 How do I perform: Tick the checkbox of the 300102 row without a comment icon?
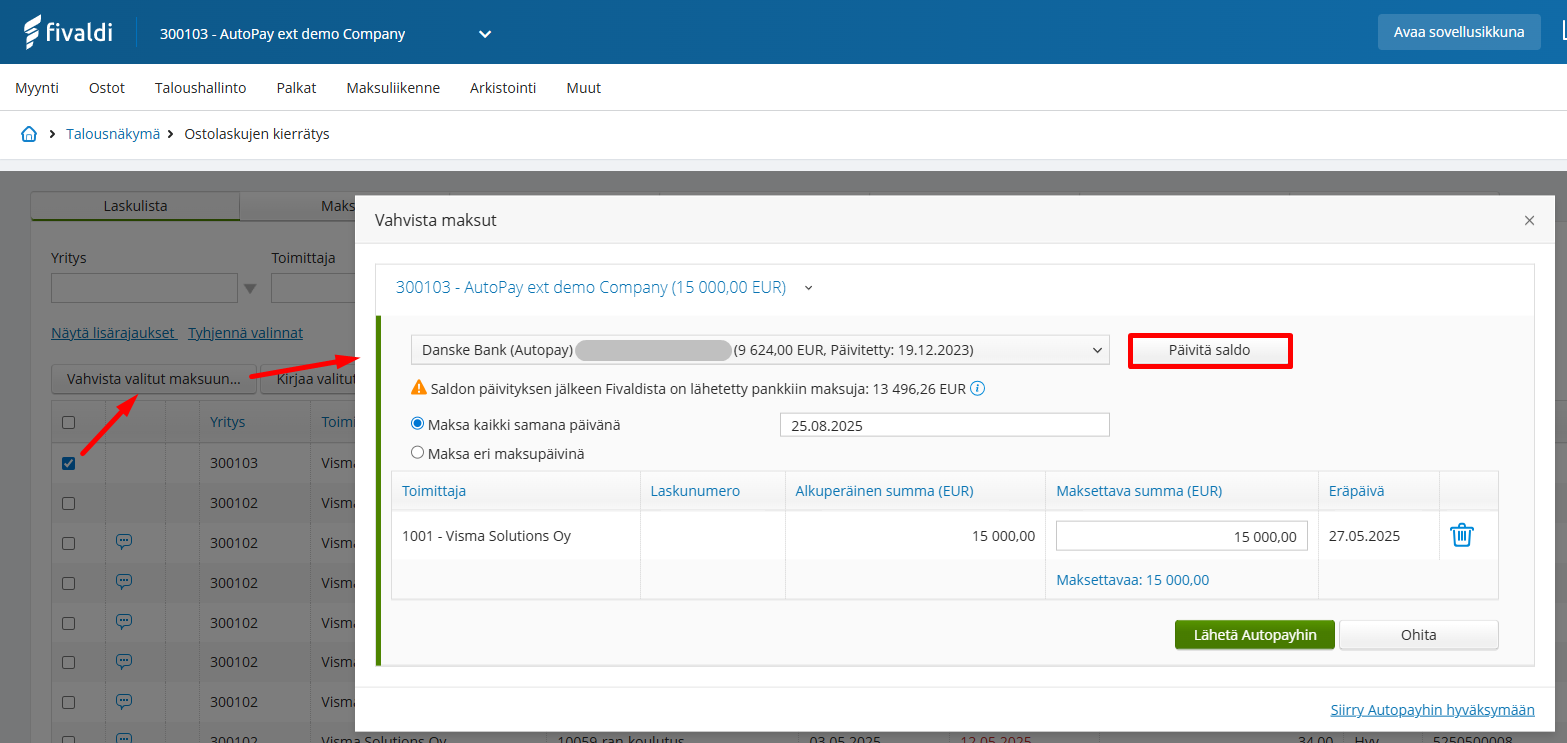click(68, 503)
